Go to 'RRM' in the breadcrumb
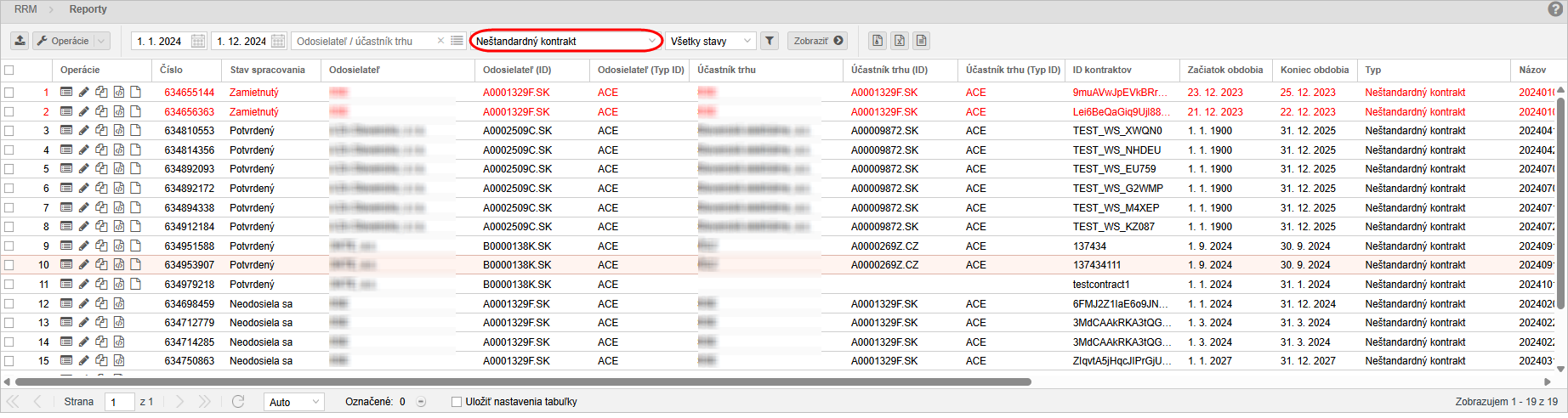The height and width of the screenshot is (418, 1568). (26, 9)
